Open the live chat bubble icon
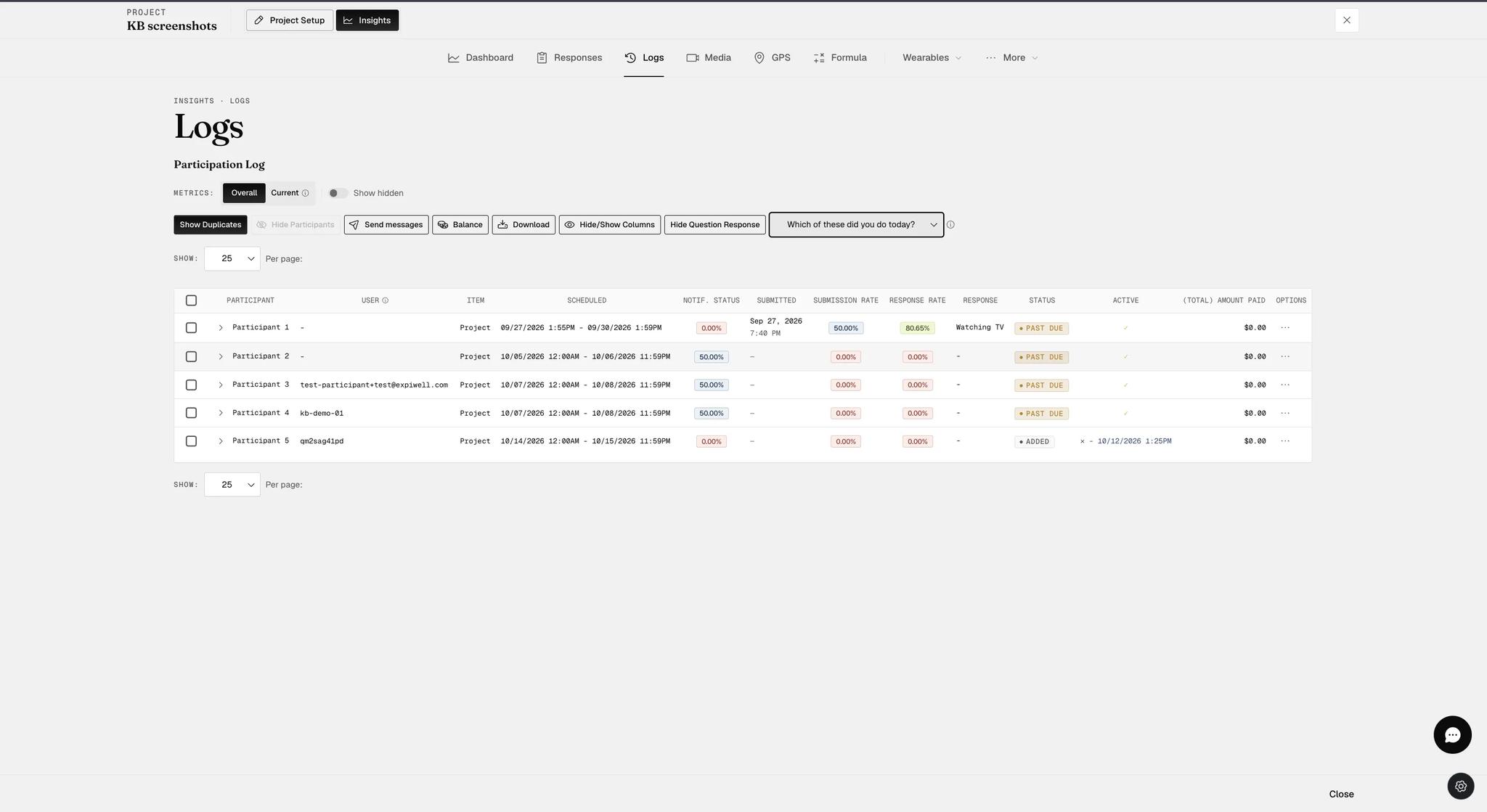Viewport: 1487px width, 812px height. click(1452, 735)
